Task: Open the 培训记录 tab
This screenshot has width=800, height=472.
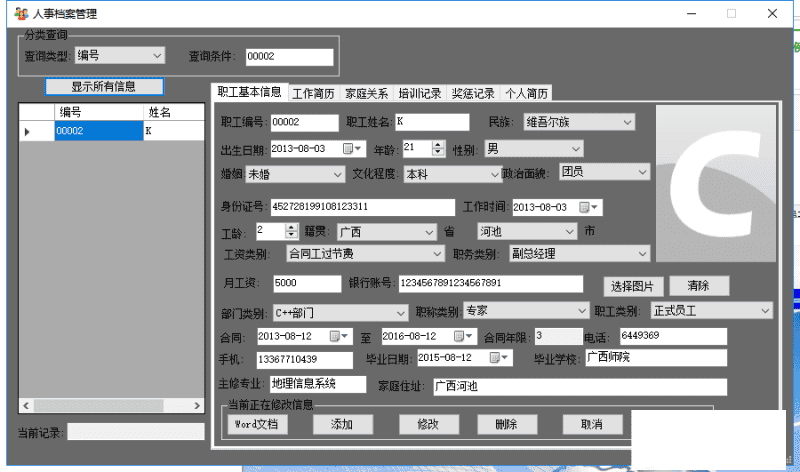Action: pyautogui.click(x=420, y=93)
